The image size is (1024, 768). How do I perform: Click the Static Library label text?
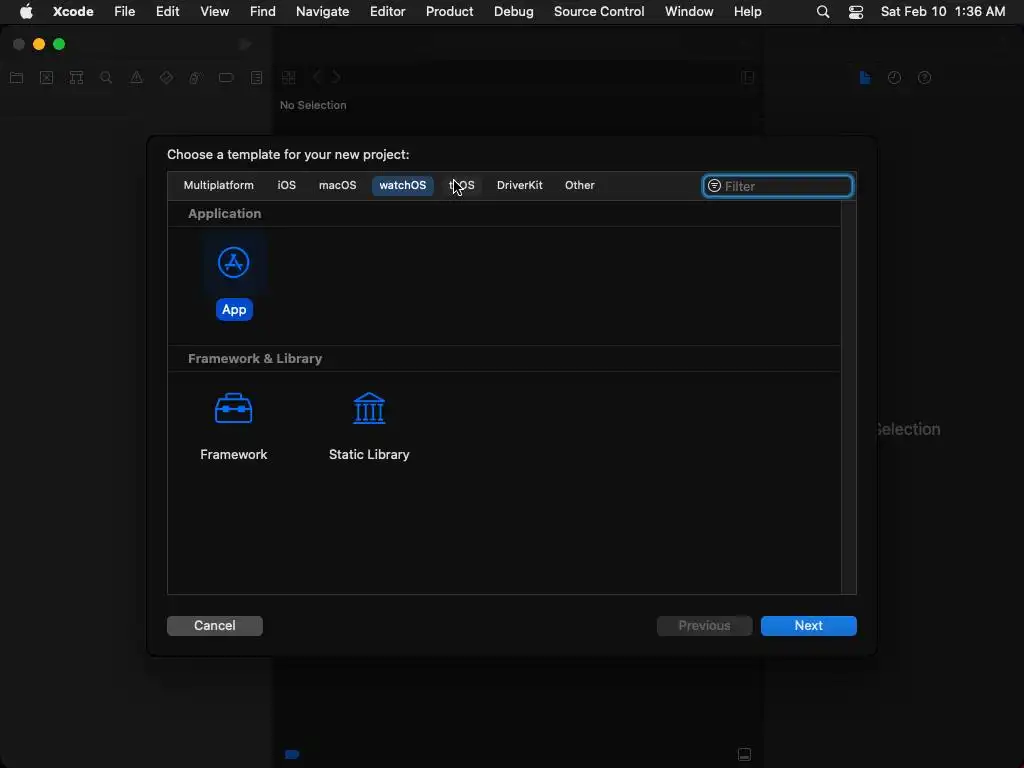click(369, 455)
